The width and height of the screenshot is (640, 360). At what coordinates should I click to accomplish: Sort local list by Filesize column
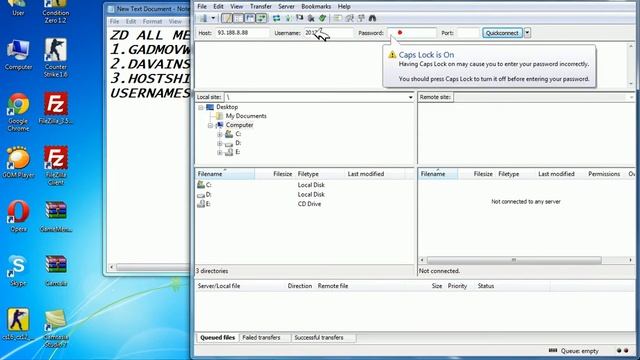point(275,174)
